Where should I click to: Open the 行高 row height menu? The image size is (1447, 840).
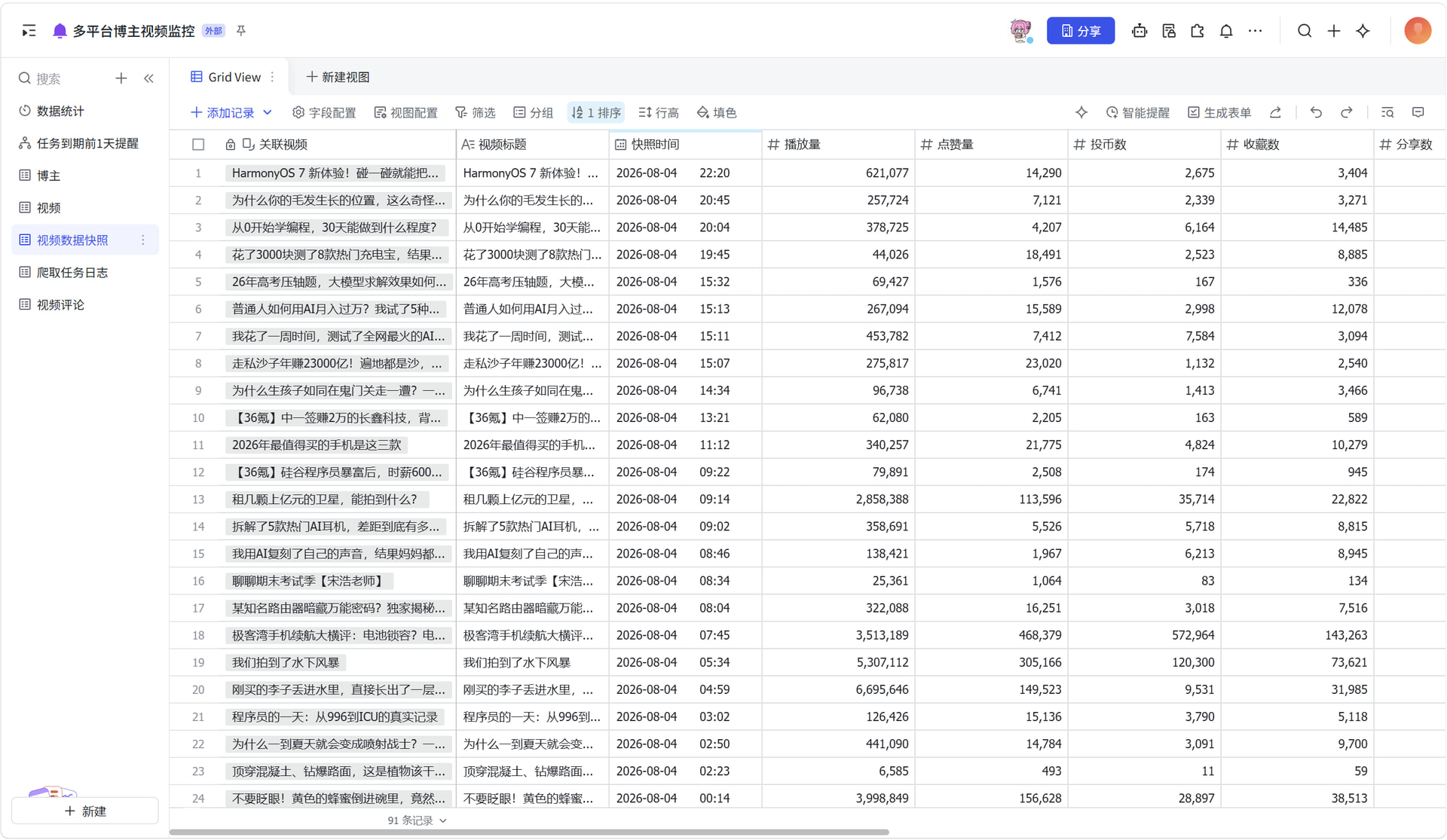[658, 112]
